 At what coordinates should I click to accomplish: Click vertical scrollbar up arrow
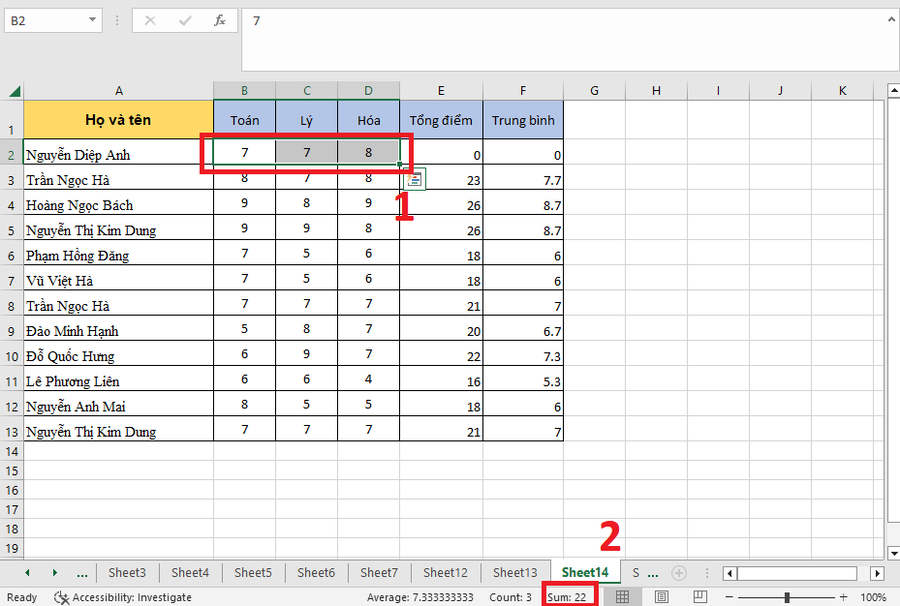(894, 90)
